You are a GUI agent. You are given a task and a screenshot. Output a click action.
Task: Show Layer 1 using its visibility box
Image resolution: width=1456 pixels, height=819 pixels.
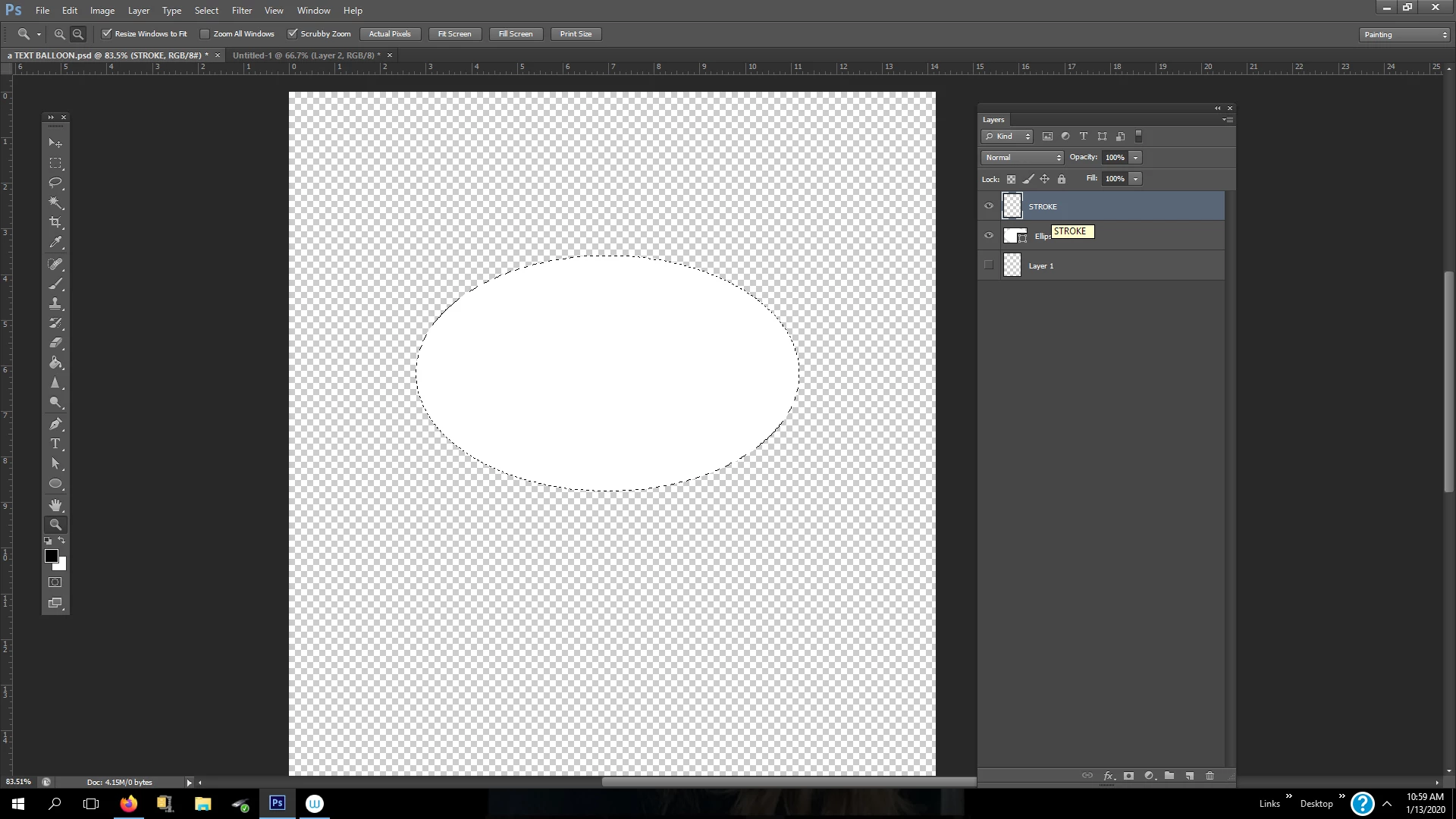988,265
